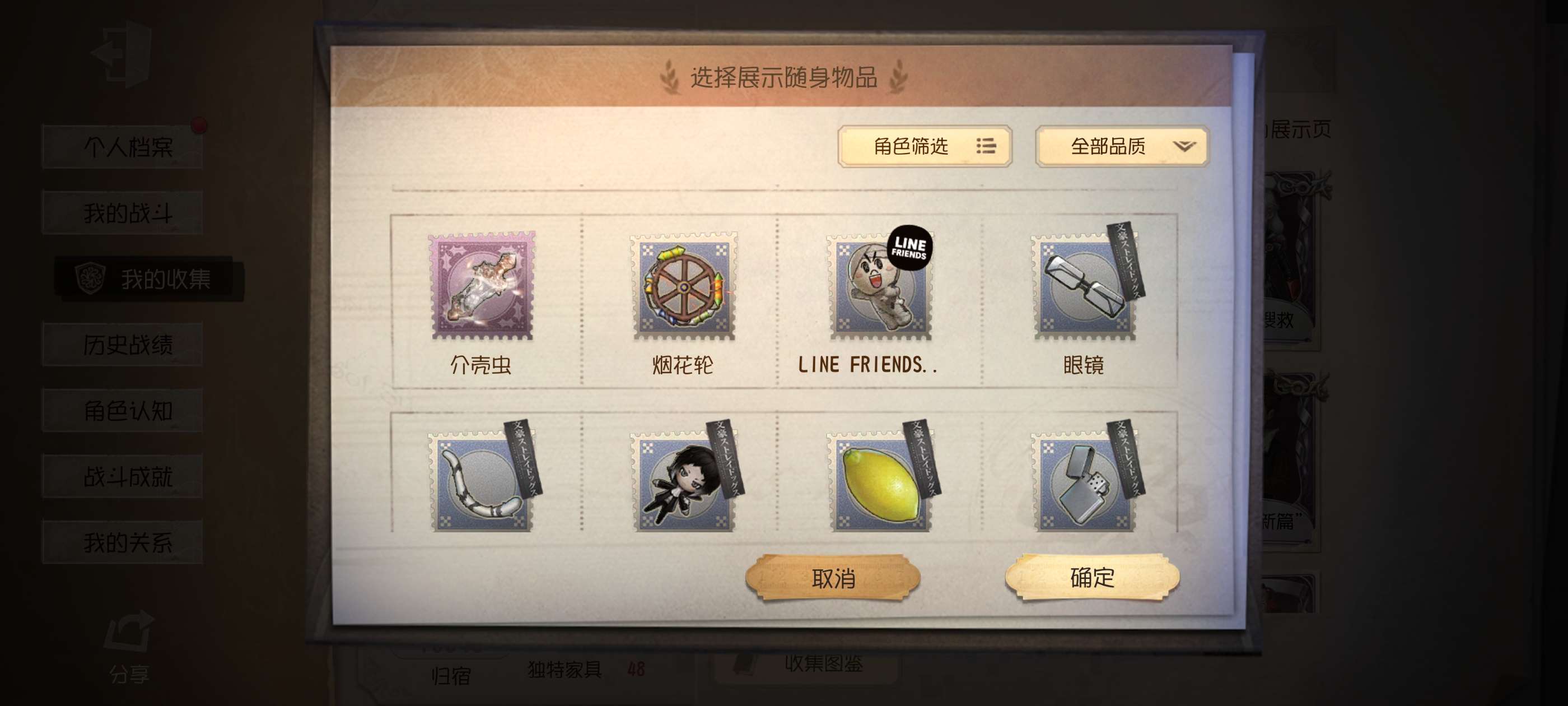Click the chevron arrow on 全部品质

tap(1184, 146)
